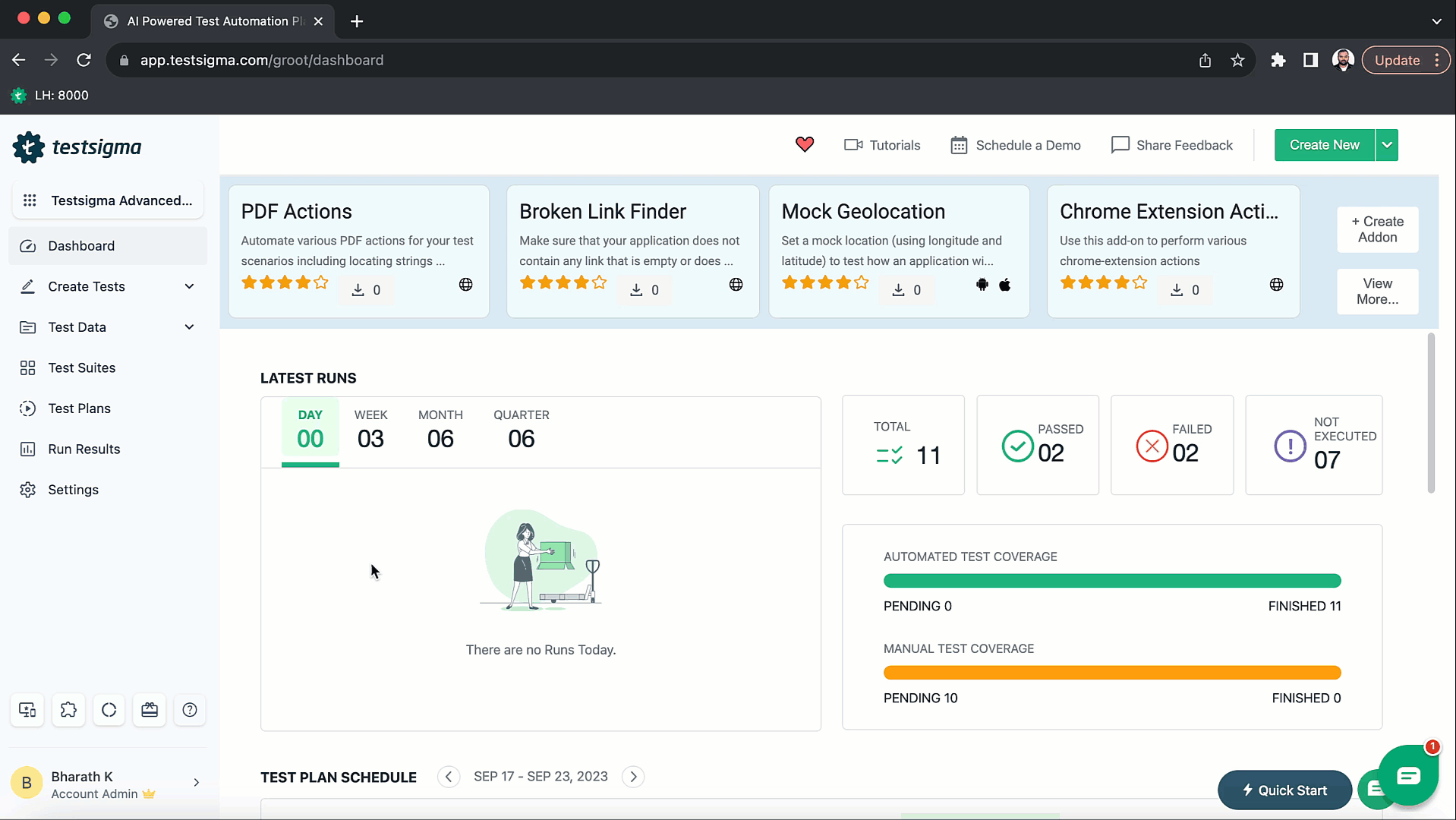Click the manual test coverage orange bar
This screenshot has height=820, width=1456.
click(1112, 673)
